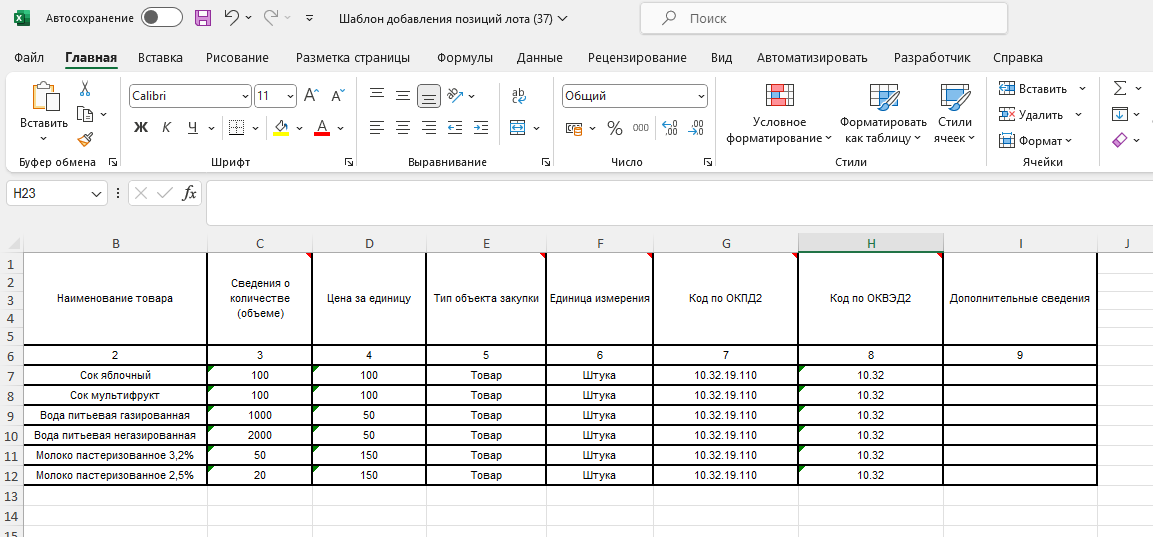Screen dimensions: 1153x537
Task: Open Буфер обмена dialog launcher
Action: pos(113,162)
